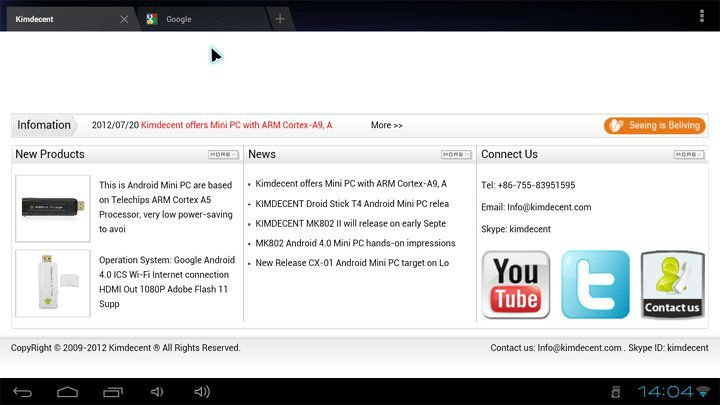This screenshot has height=405, width=720.
Task: Open the browser overflow menu icon
Action: click(702, 16)
